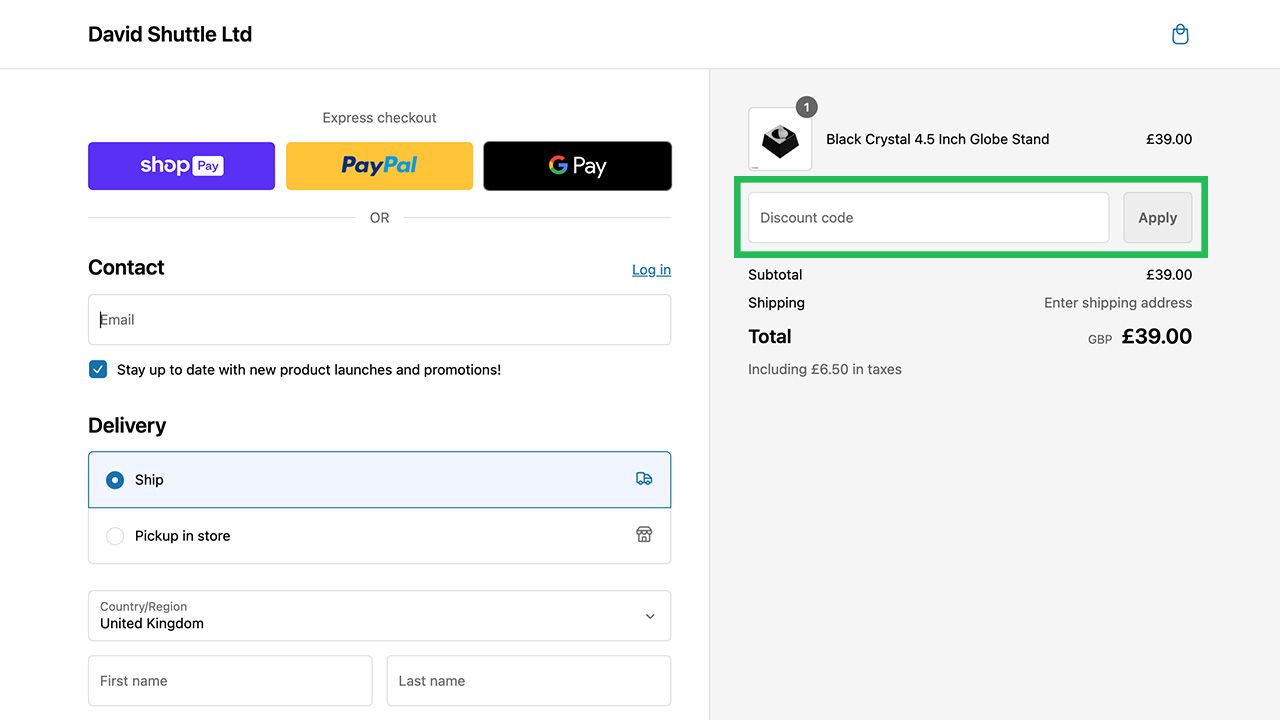The width and height of the screenshot is (1280, 720).
Task: Click the Black Crystal 4.5 Inch Globe Stand title
Action: pos(937,139)
